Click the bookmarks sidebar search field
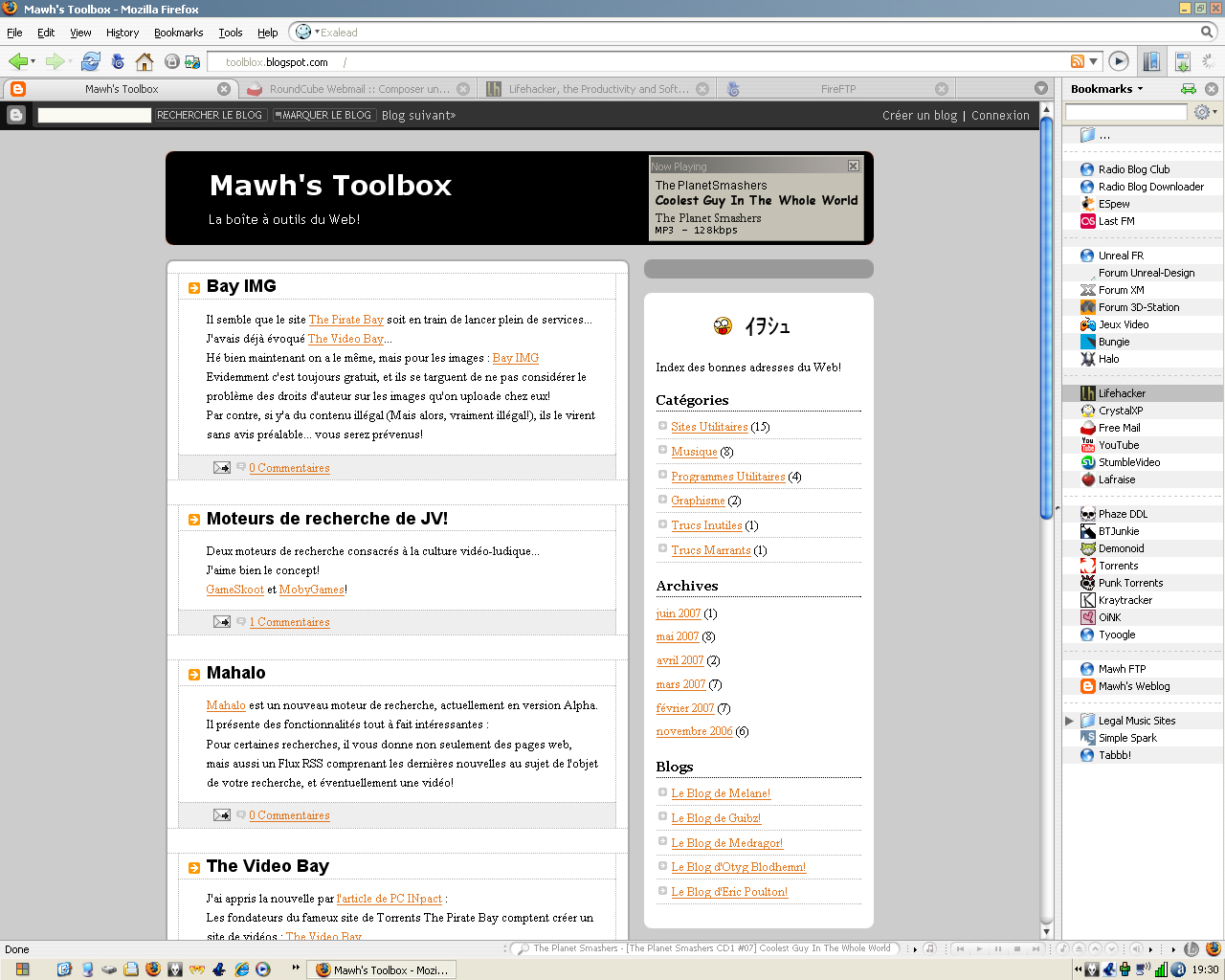 coord(1126,112)
